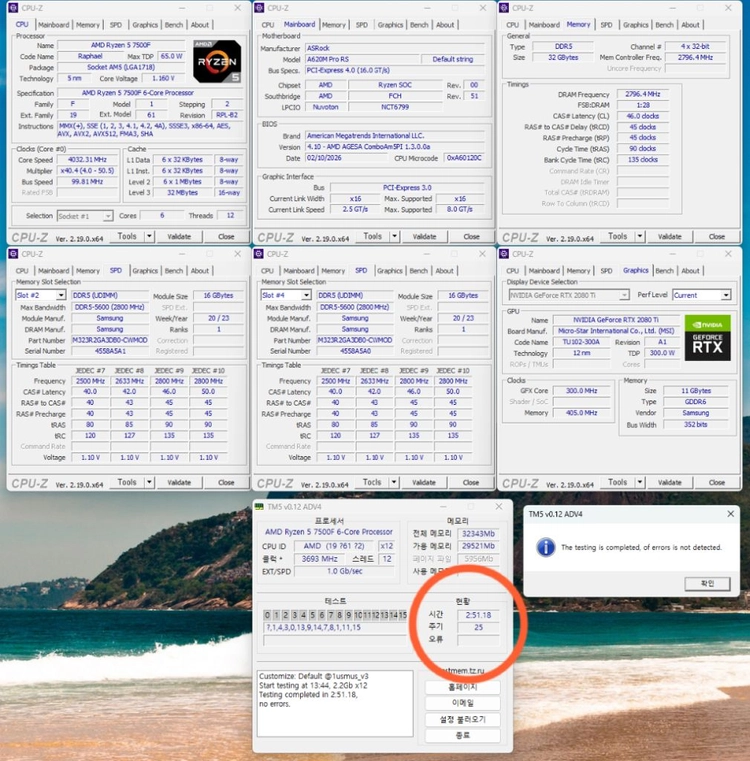
Task: Click the Multiplier value x40.4 (4.0 - 50.5)
Action: (x=87, y=171)
